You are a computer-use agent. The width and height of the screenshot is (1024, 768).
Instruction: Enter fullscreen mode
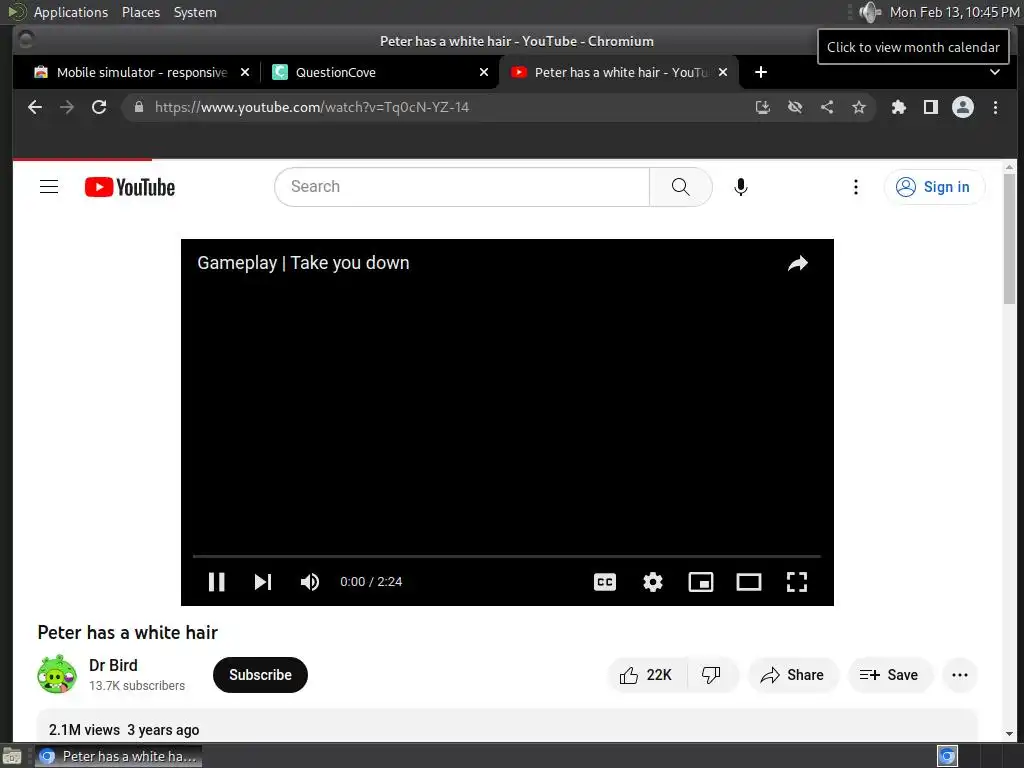(797, 582)
